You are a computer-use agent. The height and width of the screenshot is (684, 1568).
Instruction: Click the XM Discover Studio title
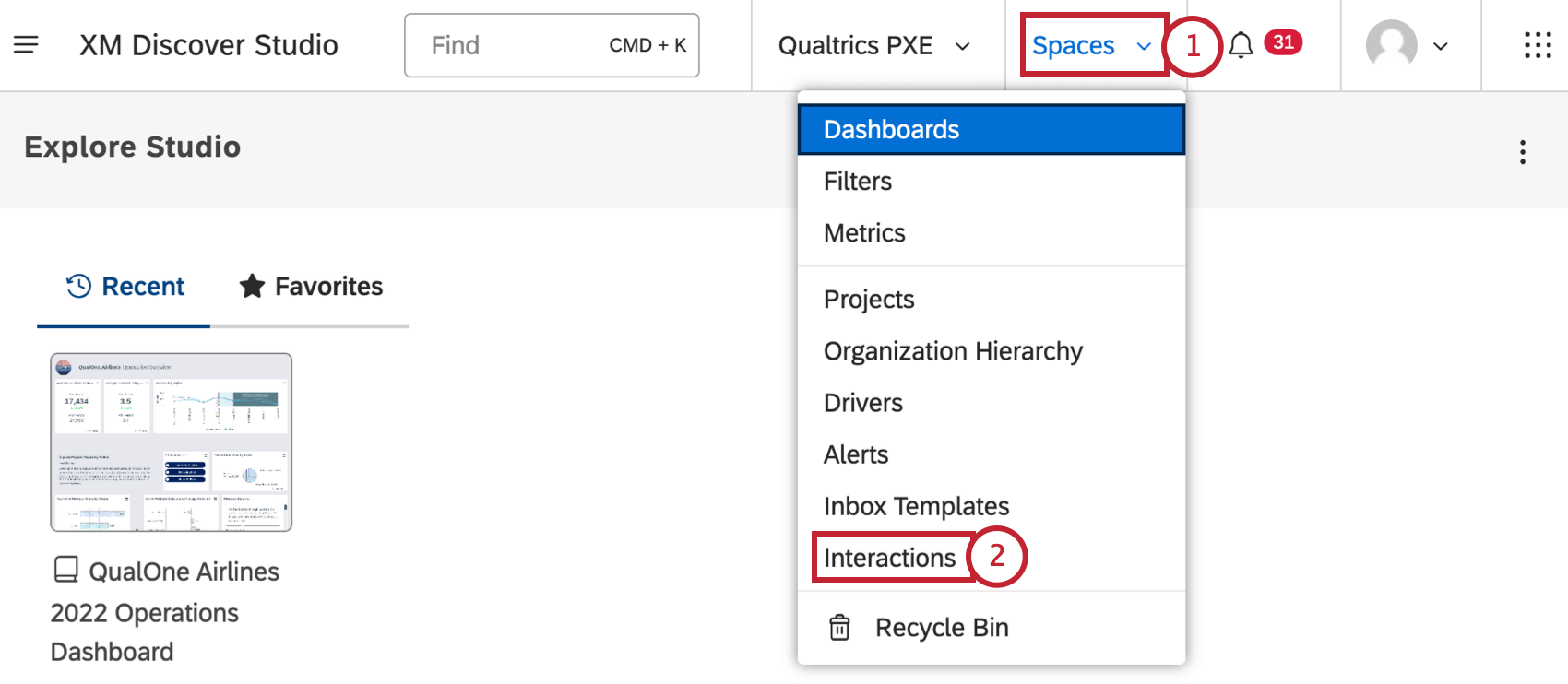coord(208,45)
